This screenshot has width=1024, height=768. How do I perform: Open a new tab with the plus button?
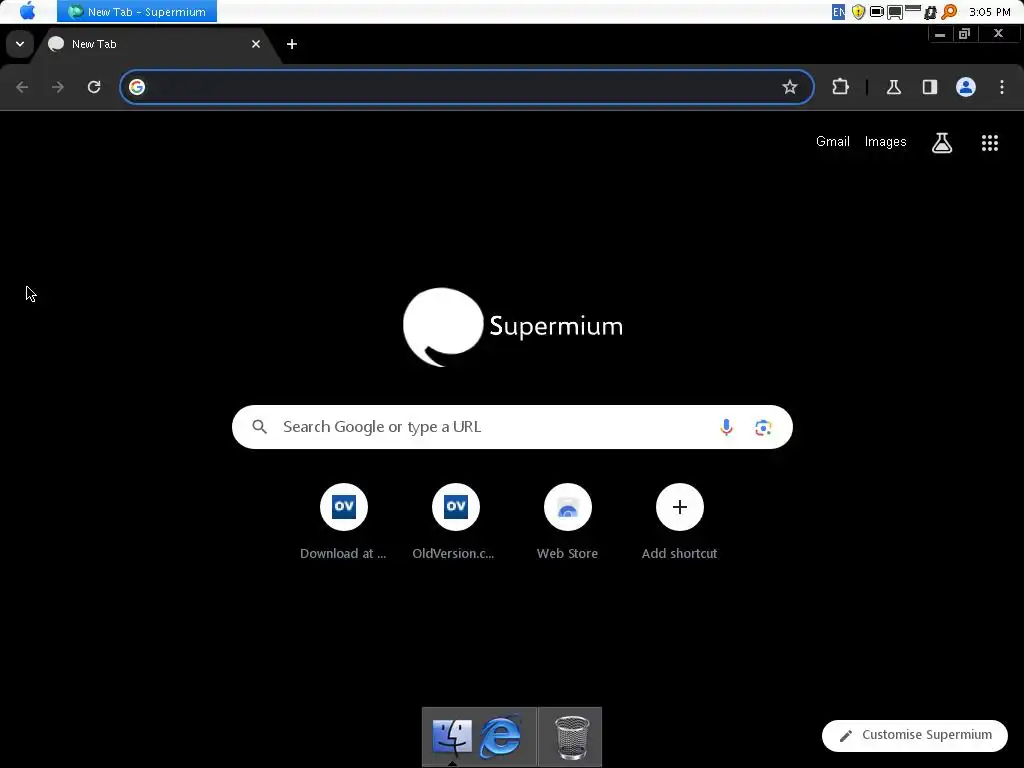[292, 44]
